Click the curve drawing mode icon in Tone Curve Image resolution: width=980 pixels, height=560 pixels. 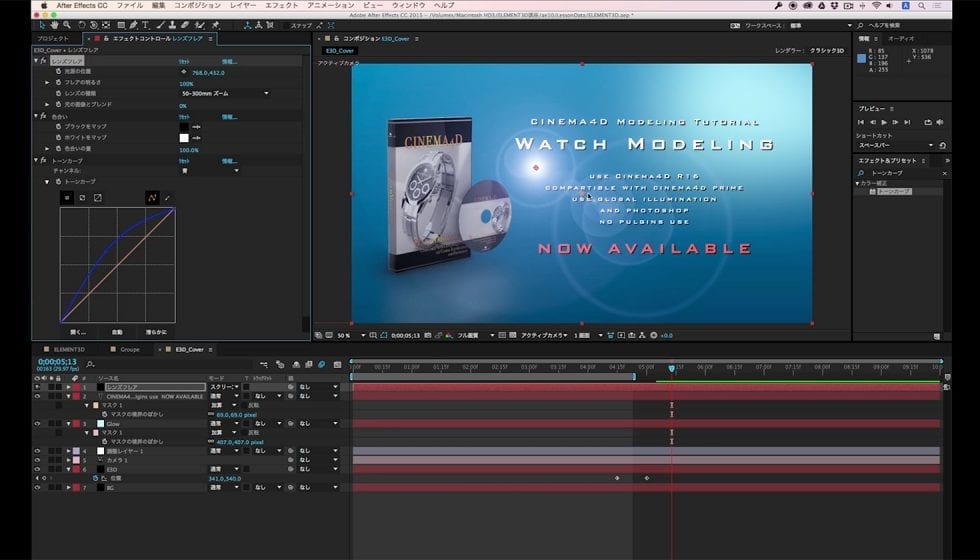pos(151,198)
